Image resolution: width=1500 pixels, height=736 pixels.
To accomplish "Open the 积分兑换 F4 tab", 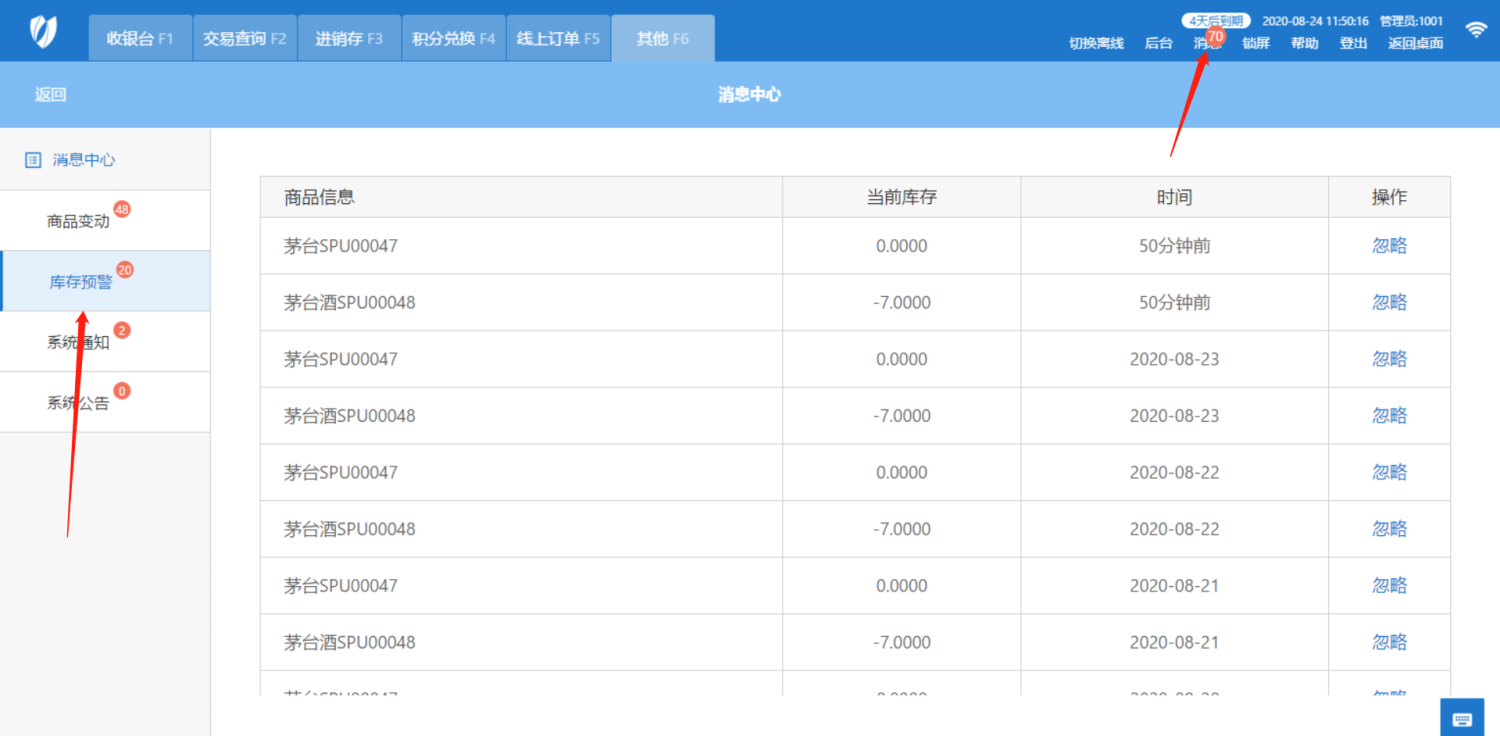I will (x=453, y=37).
